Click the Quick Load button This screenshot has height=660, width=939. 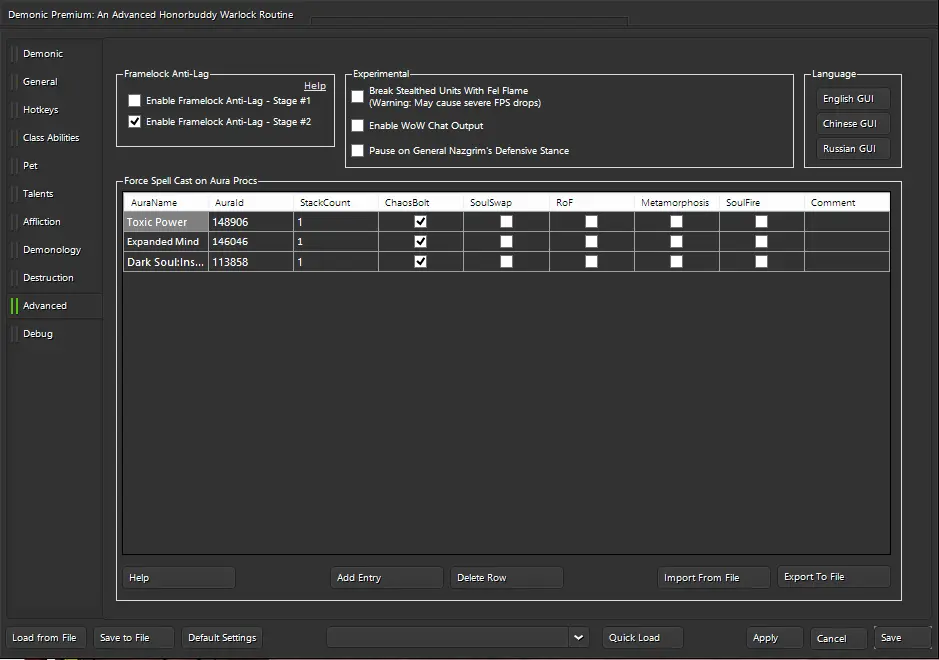coord(643,638)
